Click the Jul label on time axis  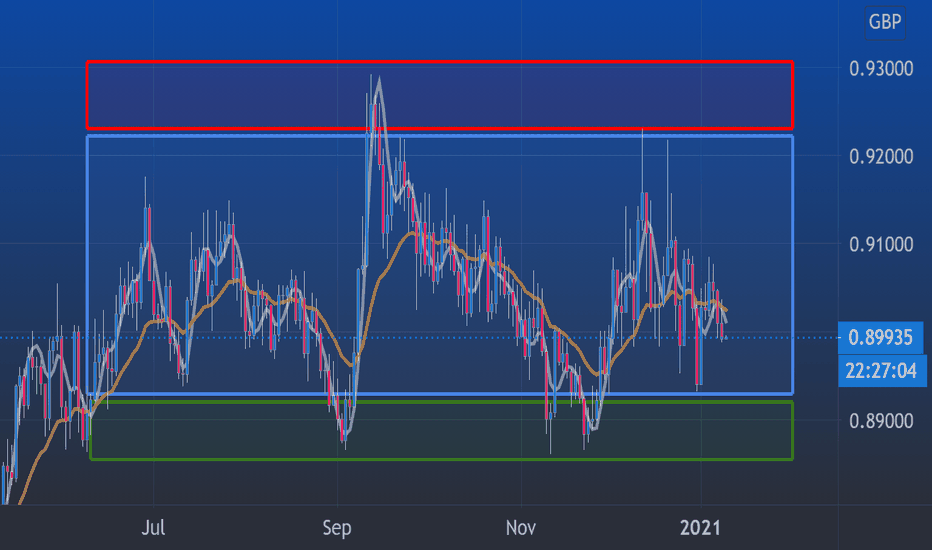point(153,528)
